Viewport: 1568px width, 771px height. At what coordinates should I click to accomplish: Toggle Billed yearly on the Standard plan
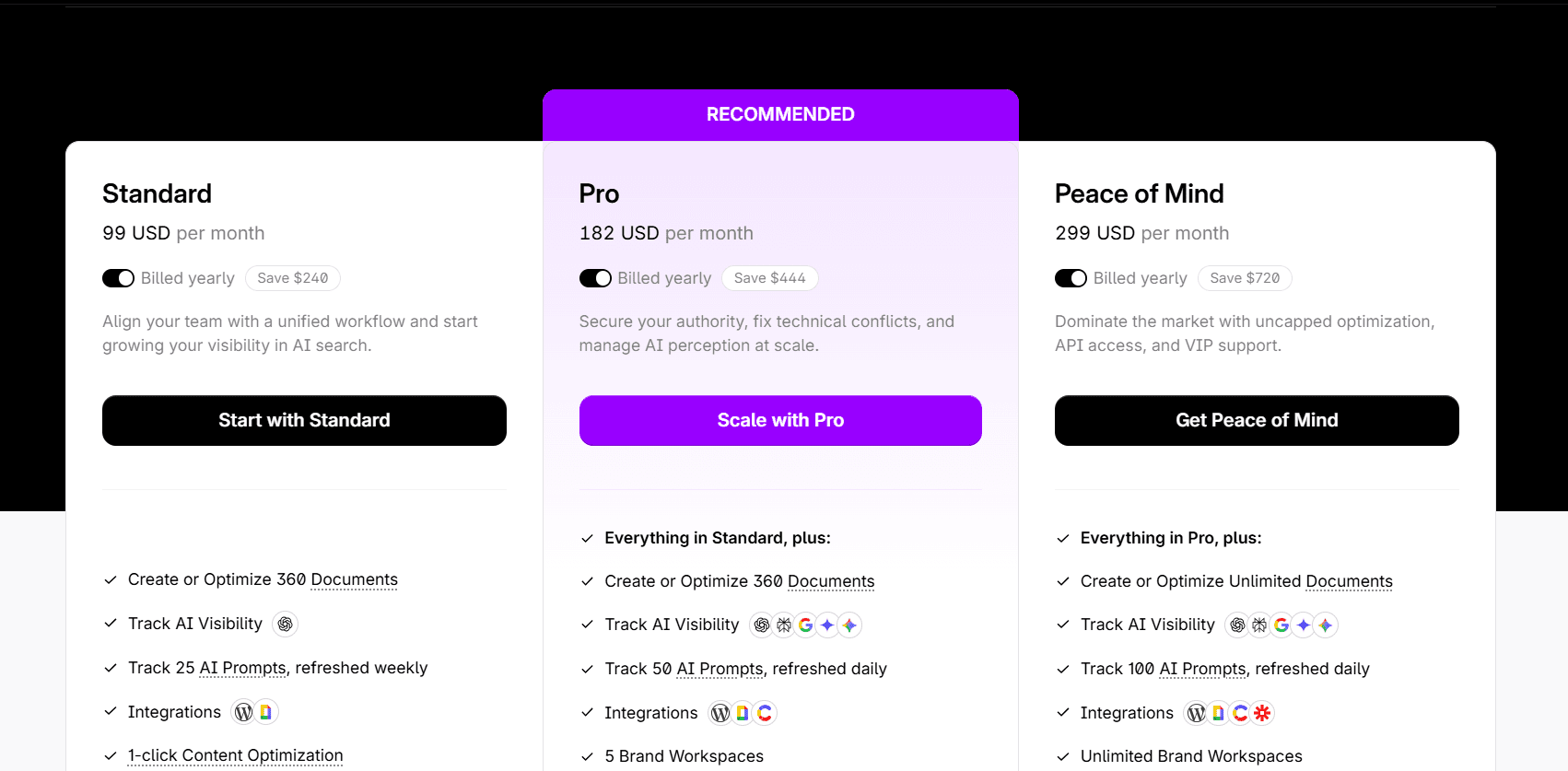click(x=118, y=277)
